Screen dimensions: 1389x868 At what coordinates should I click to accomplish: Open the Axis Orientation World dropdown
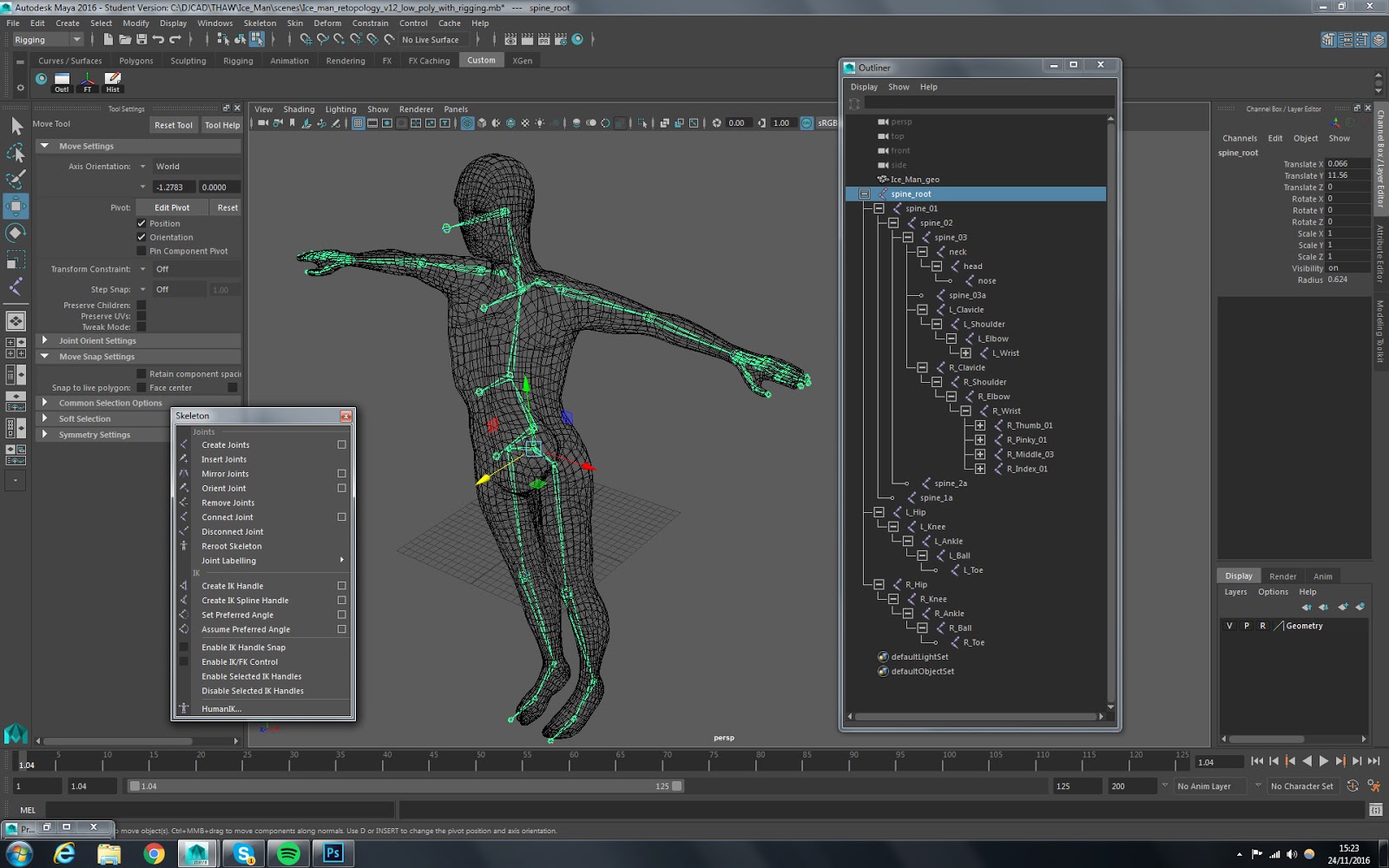pyautogui.click(x=145, y=166)
